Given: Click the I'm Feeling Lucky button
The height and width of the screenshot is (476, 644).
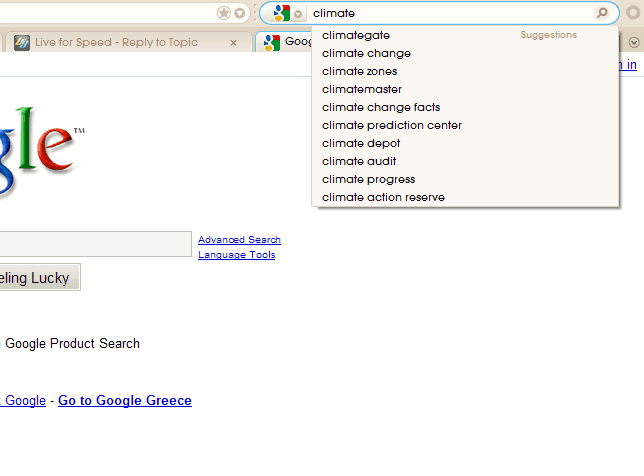Looking at the screenshot, I should click(x=40, y=277).
